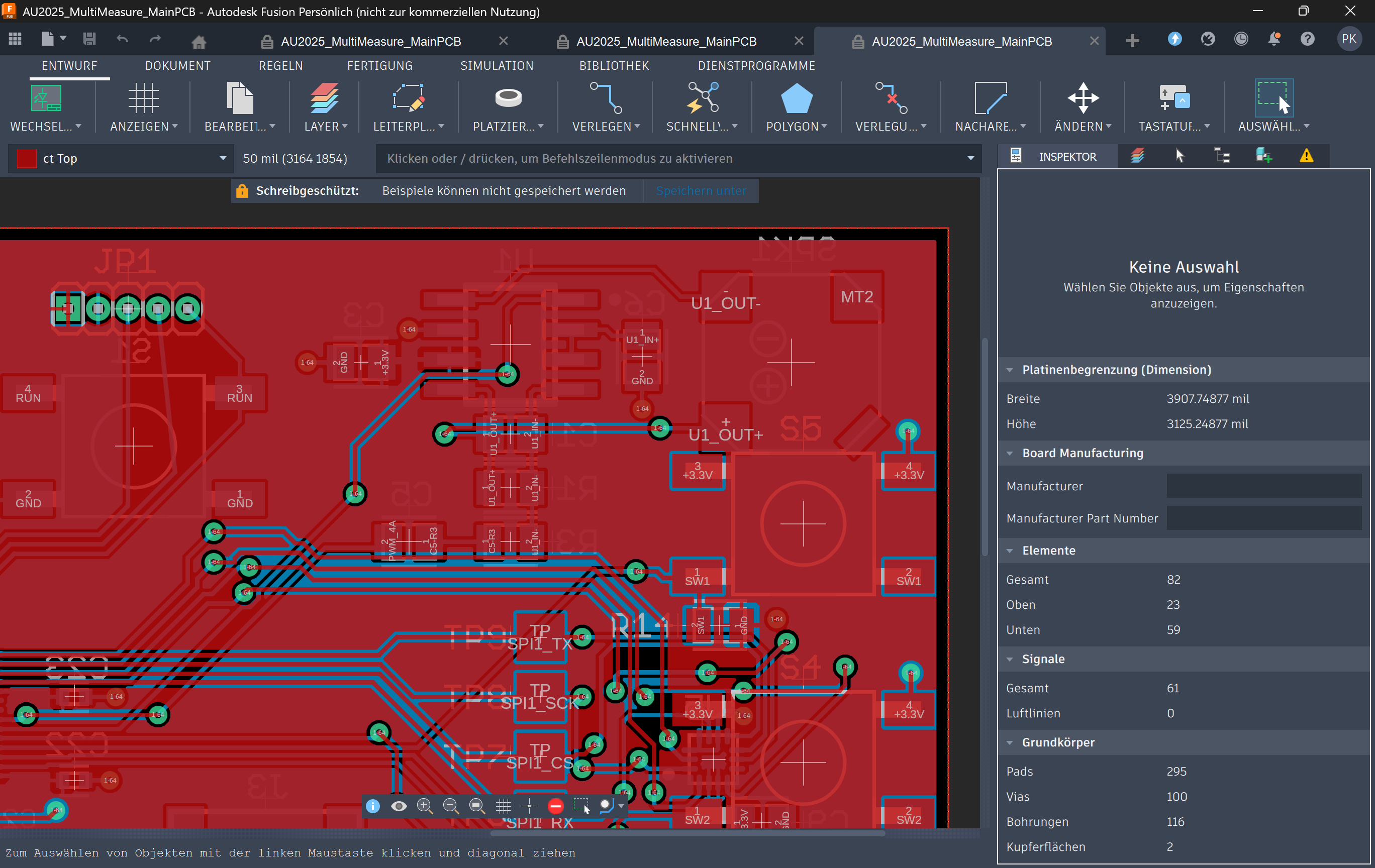
Task: Click the 'Speichern unter' link
Action: tap(701, 190)
